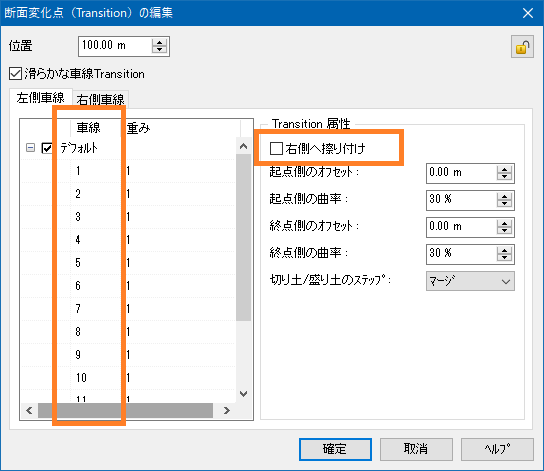544x471 pixels.
Task: Increase 終点側のオフセット with up spinner arrow
Action: 504,224
